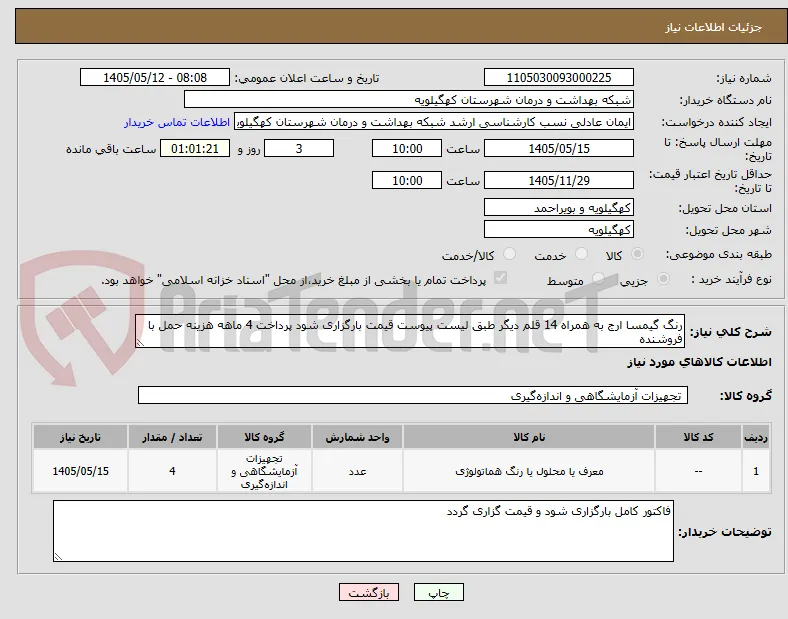Click the request creator field
This screenshot has height=619, width=788.
pos(434,122)
